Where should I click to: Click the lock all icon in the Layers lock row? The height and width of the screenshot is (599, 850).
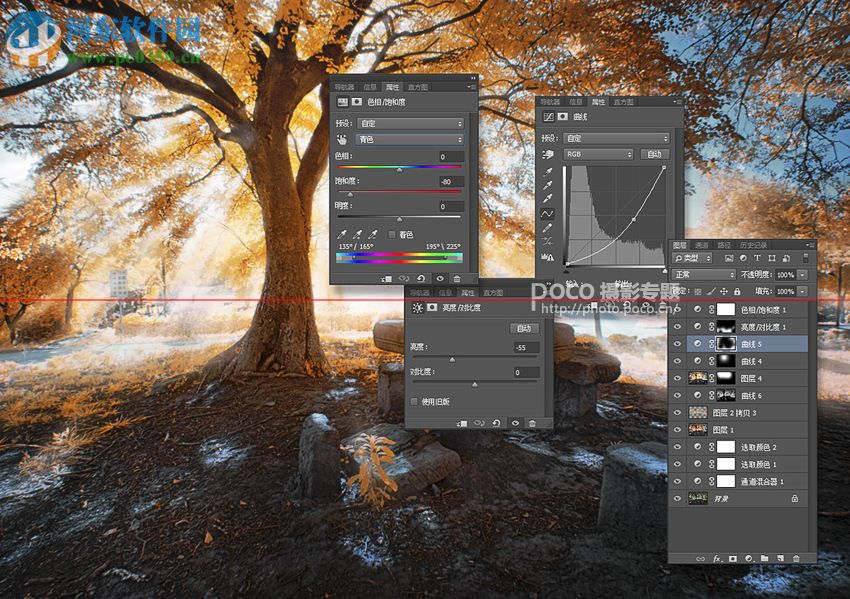pos(737,291)
